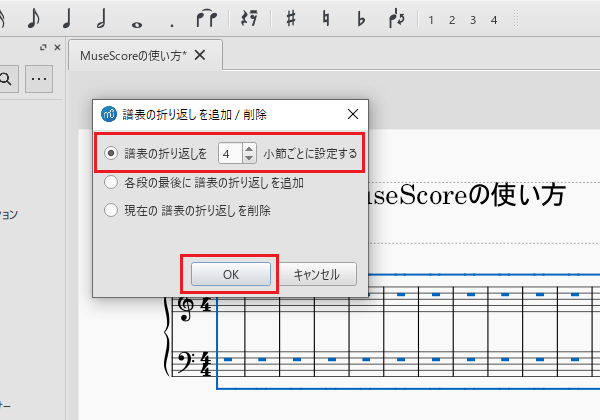Select the quarter note duration

click(x=67, y=18)
